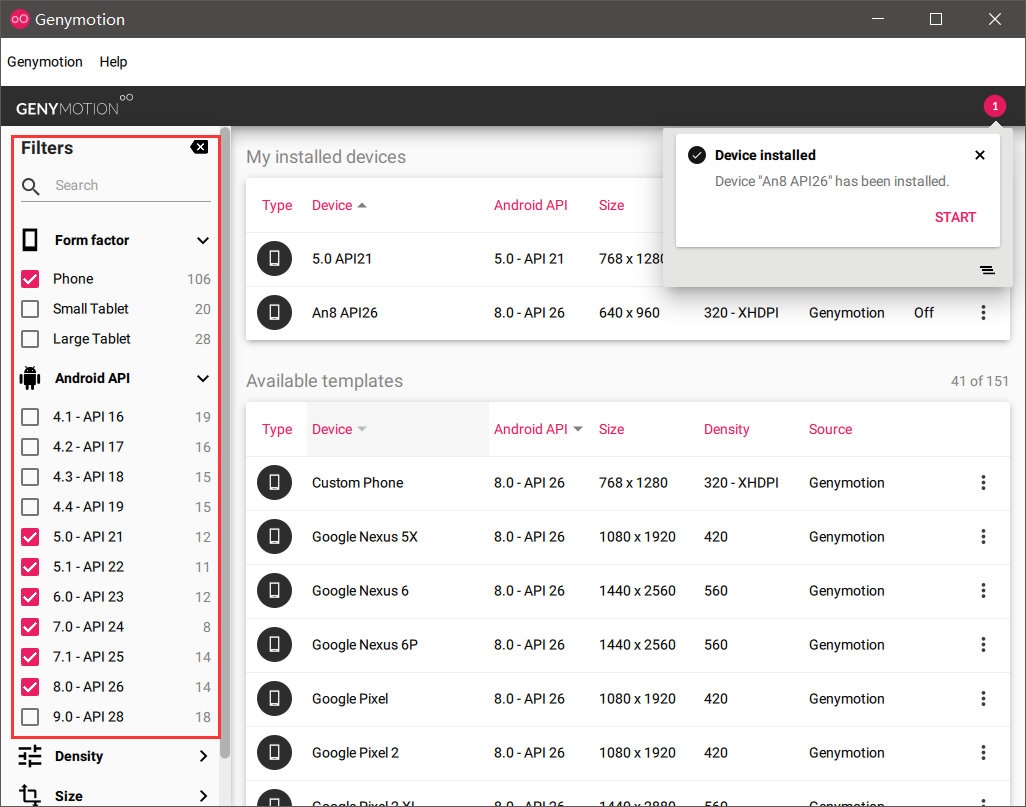Click the phone icon of Custom Phone row
1026x807 pixels.
pyautogui.click(x=274, y=482)
